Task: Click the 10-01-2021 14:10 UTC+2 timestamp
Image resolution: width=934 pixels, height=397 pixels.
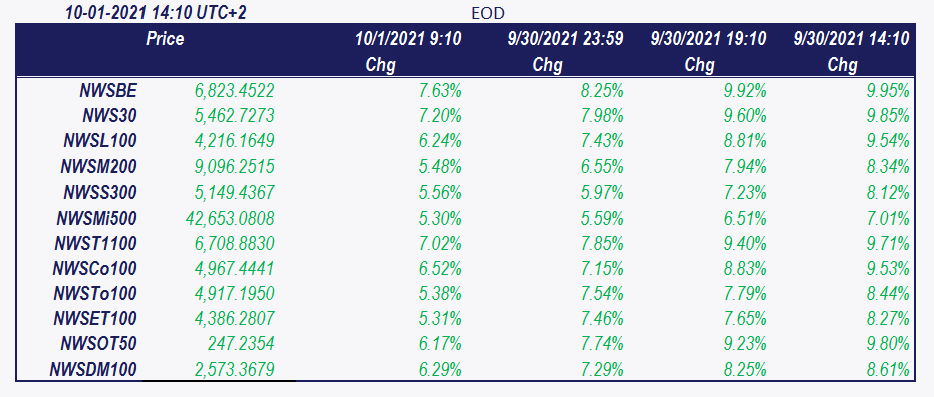Action: pos(155,13)
